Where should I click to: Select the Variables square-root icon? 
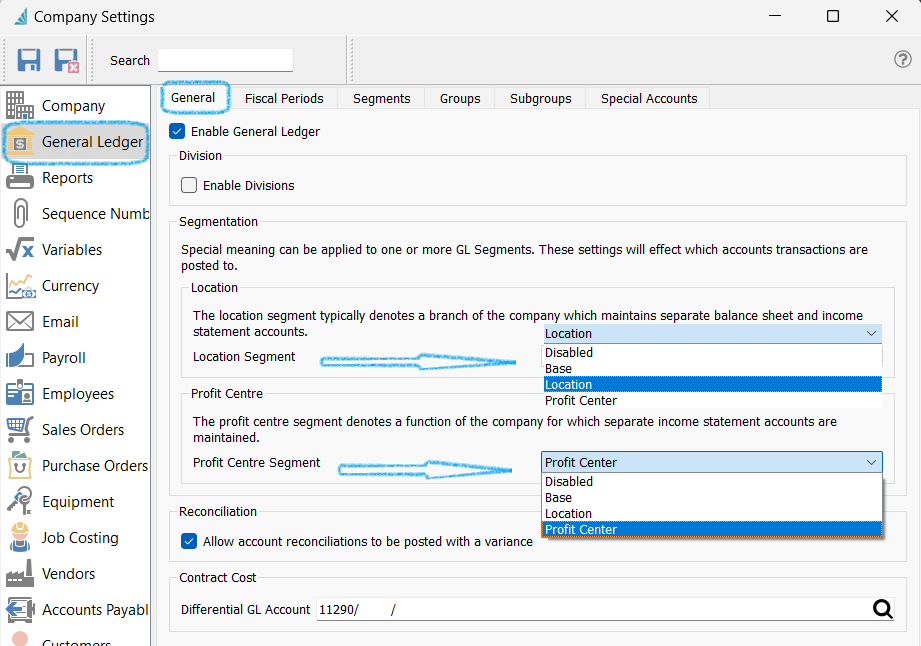coord(20,250)
